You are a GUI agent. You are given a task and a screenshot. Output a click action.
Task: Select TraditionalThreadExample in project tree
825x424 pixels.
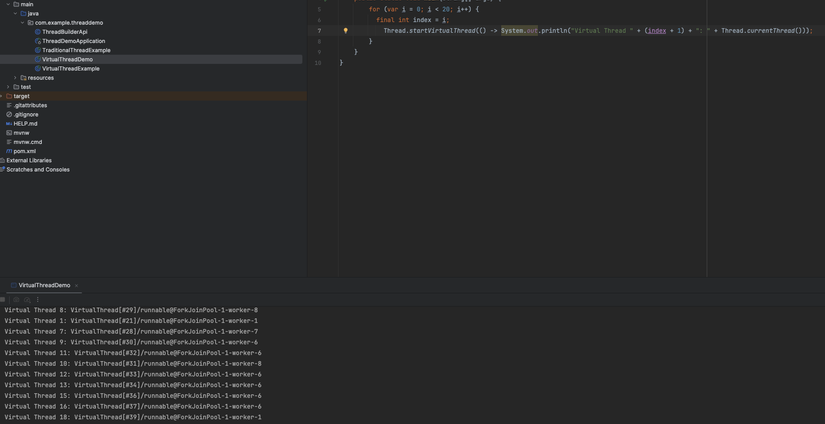pos(76,51)
